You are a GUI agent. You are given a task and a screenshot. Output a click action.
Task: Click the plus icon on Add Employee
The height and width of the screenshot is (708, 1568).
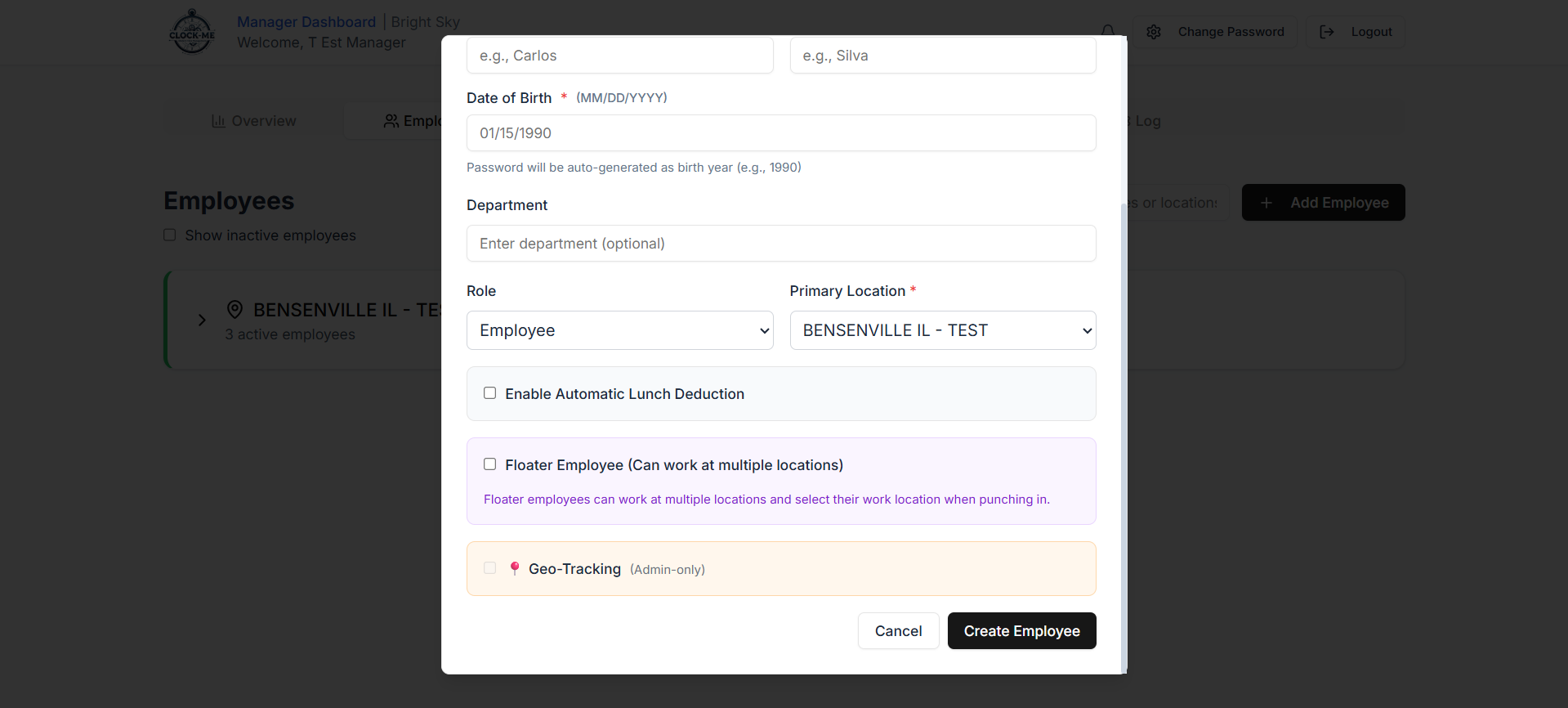click(x=1266, y=203)
